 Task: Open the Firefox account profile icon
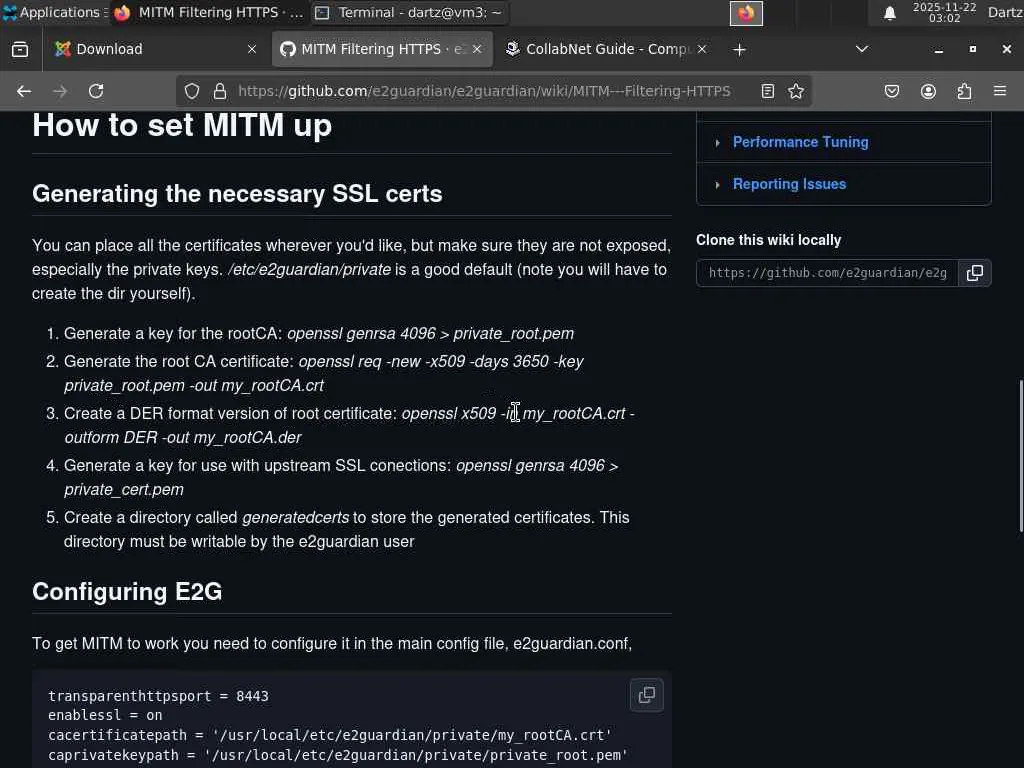pos(928,91)
